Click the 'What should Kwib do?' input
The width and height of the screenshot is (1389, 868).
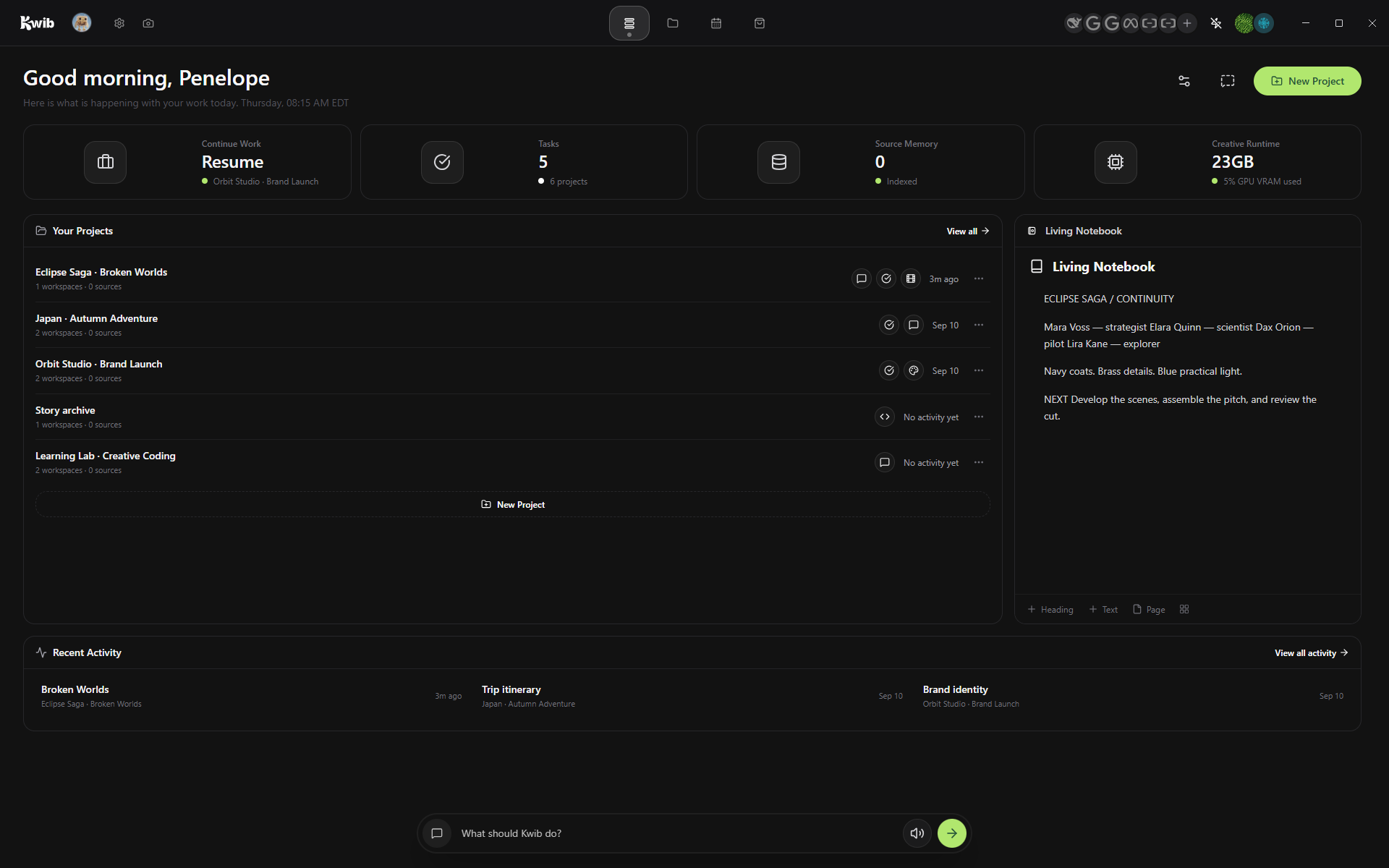click(x=676, y=833)
